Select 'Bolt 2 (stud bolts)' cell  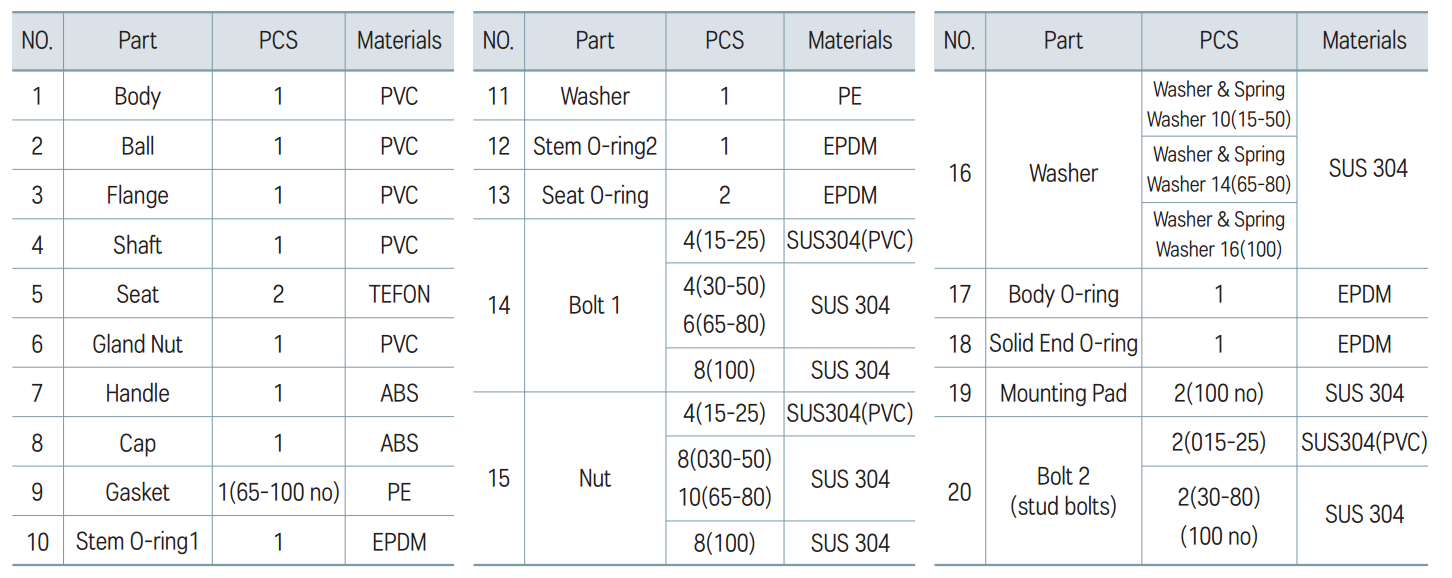coord(1063,491)
